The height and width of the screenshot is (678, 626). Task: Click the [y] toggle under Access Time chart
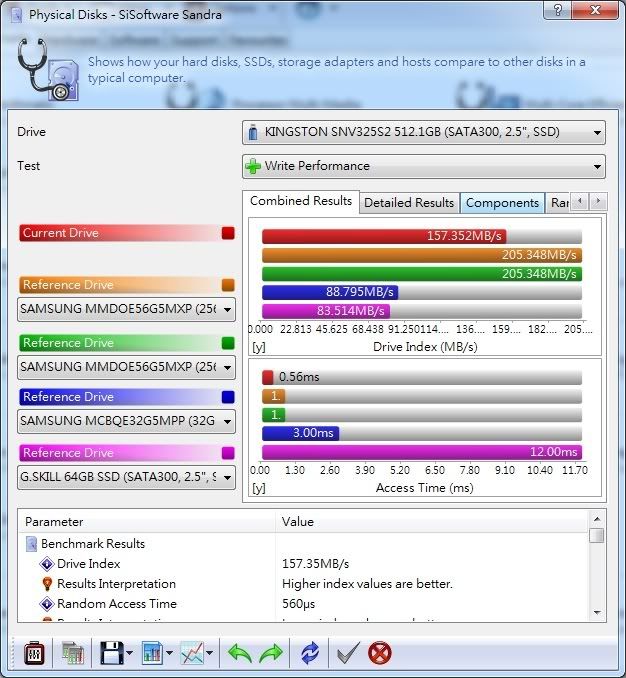(259, 488)
